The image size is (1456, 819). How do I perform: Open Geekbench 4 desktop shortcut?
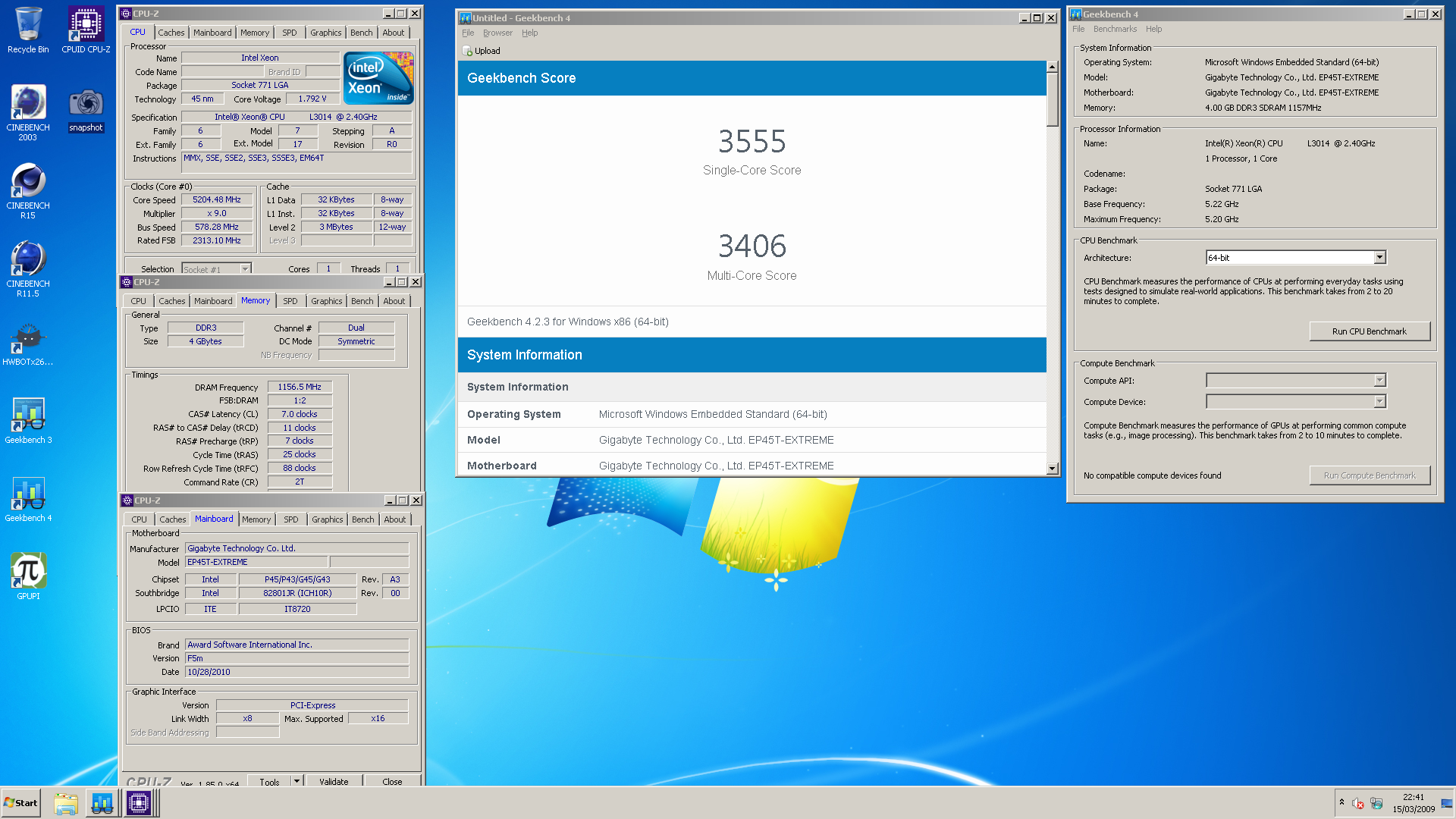click(28, 499)
